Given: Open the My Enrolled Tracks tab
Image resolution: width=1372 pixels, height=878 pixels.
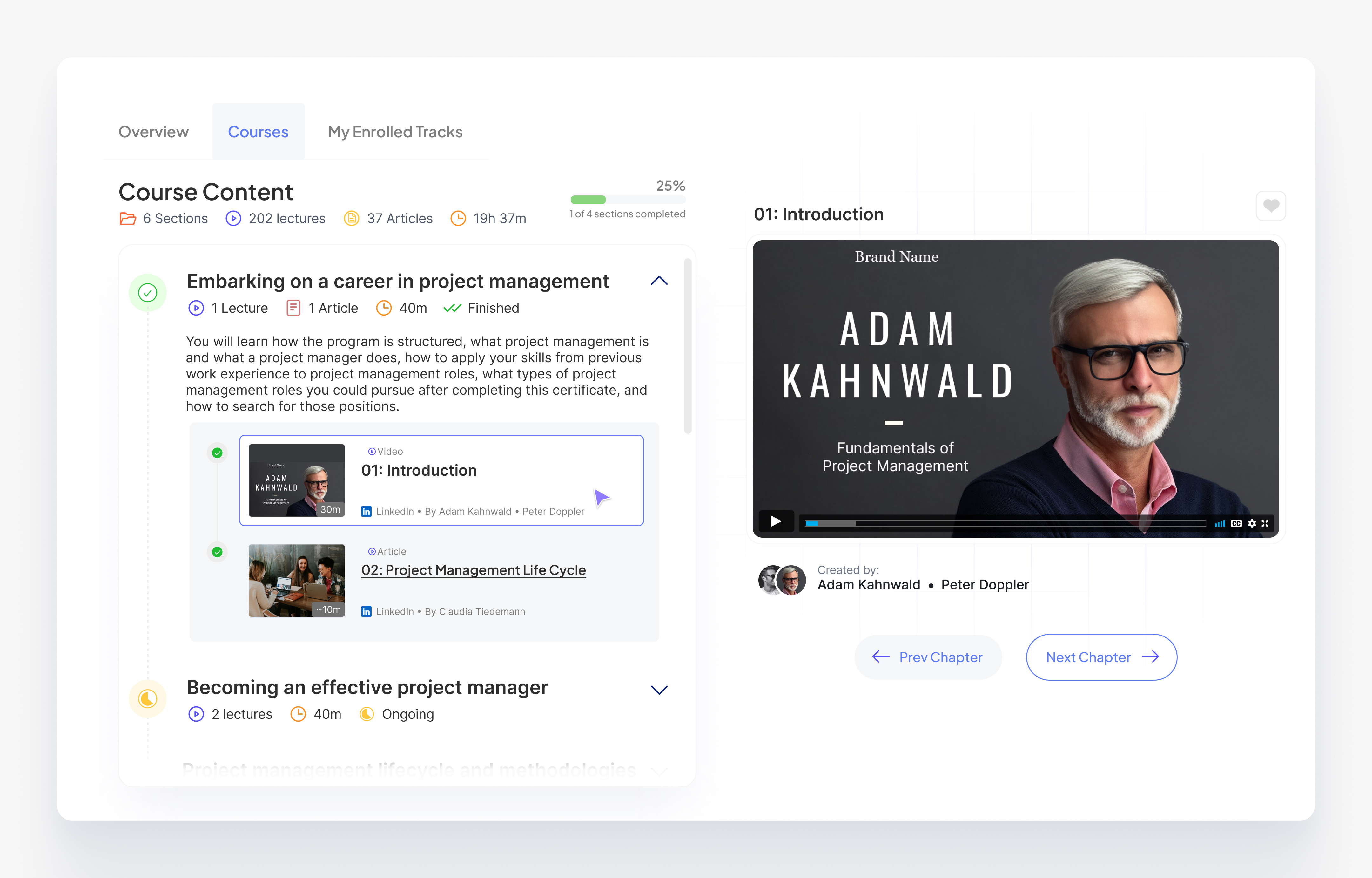Looking at the screenshot, I should pyautogui.click(x=395, y=132).
